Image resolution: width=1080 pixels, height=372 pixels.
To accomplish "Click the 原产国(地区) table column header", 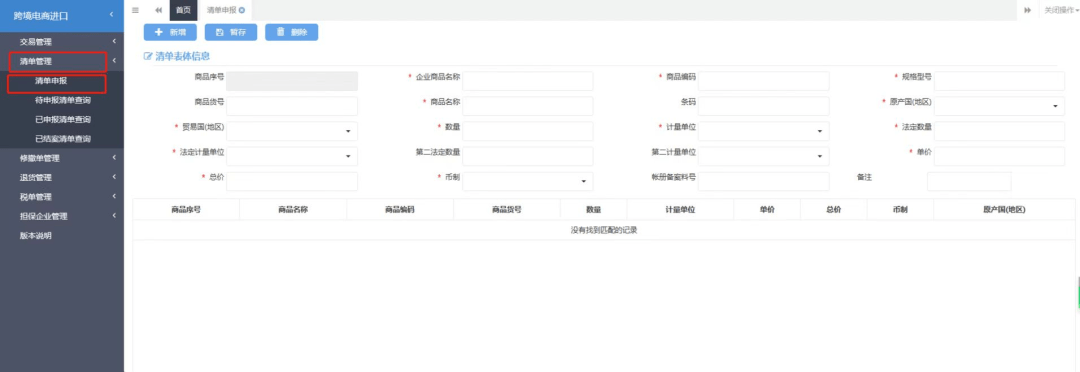I will tap(1004, 209).
